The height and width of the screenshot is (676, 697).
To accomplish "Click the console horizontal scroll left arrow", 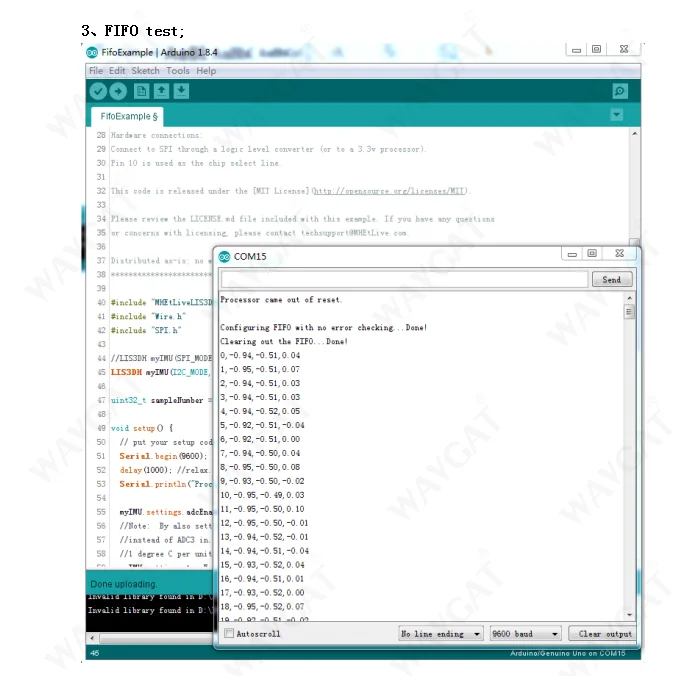I will (x=92, y=638).
